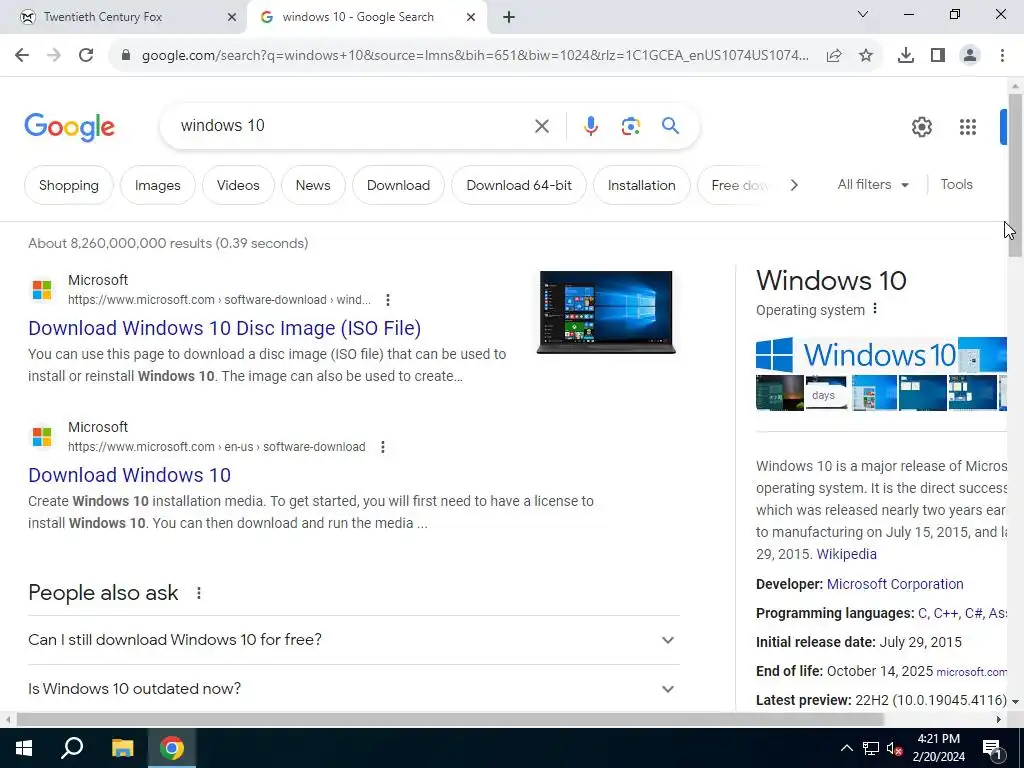Open more options beside People also ask
This screenshot has width=1024, height=768.
pos(199,593)
